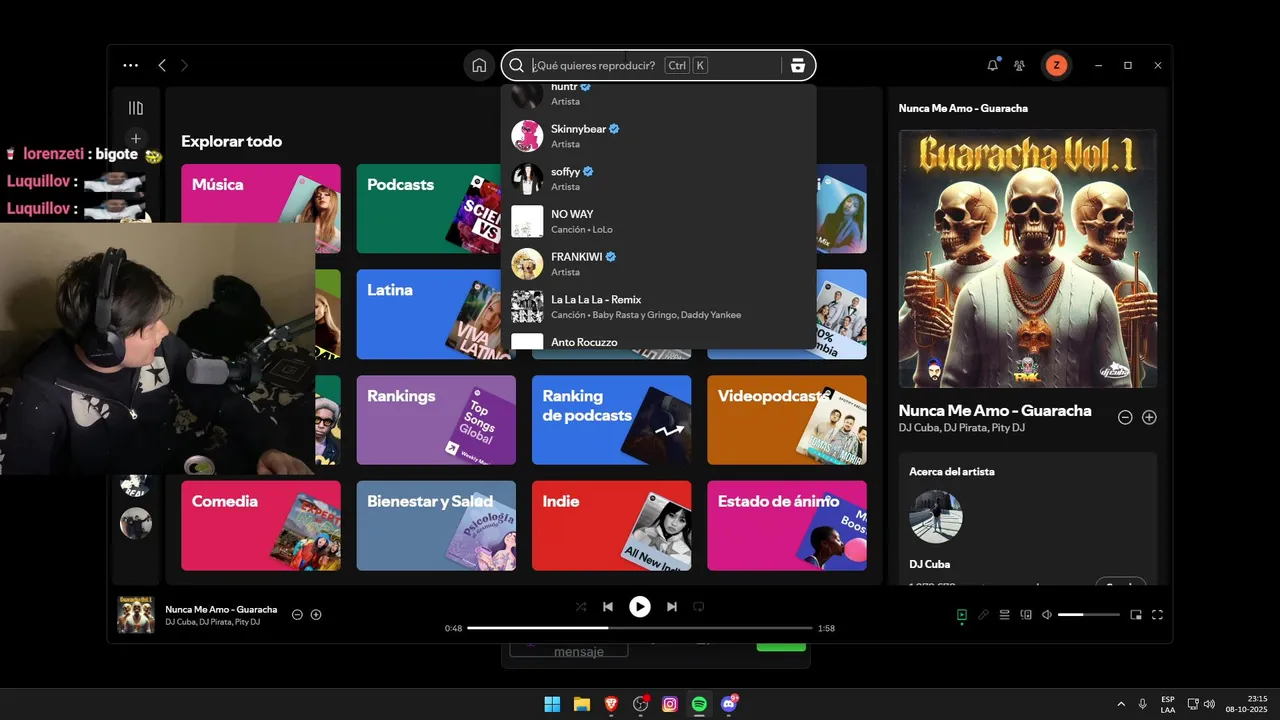Open the profile menu on Z avatar
The width and height of the screenshot is (1280, 720).
1056,66
